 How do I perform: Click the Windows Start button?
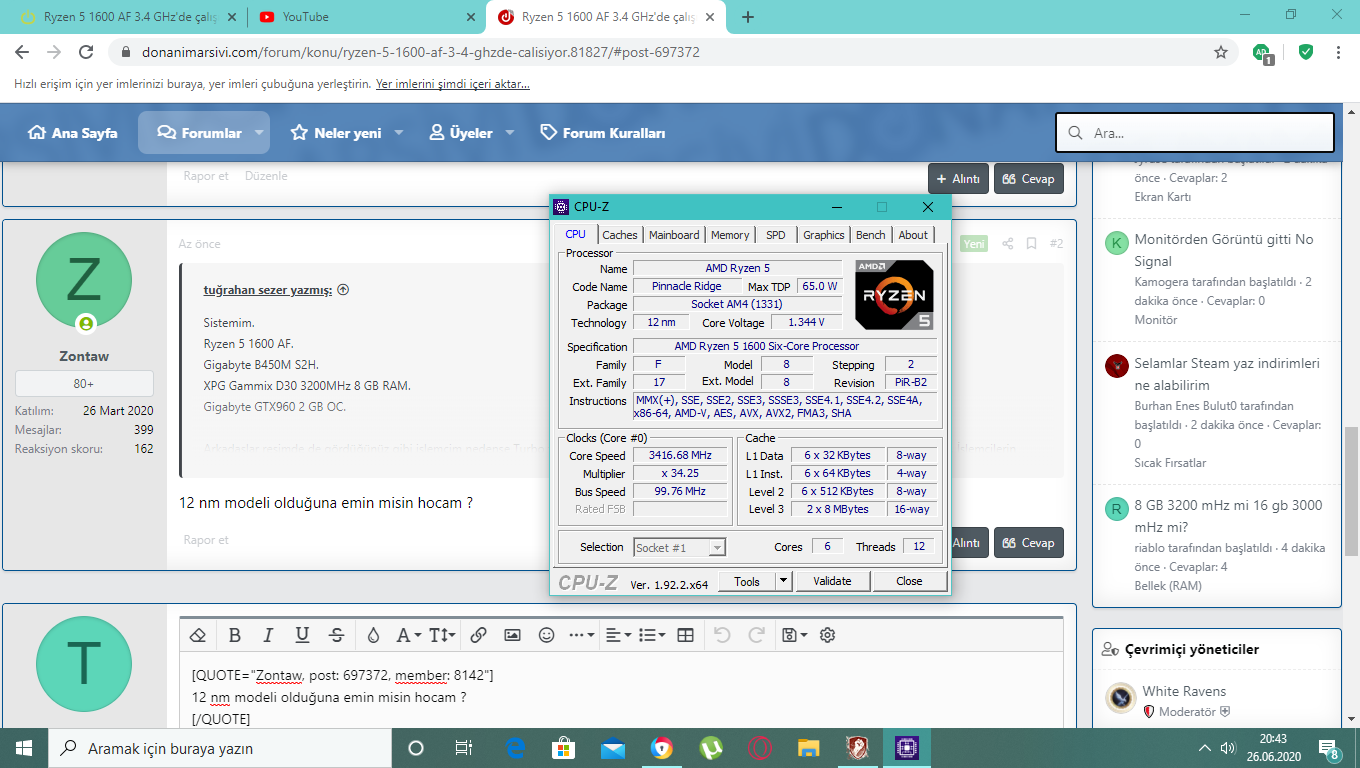pos(23,748)
